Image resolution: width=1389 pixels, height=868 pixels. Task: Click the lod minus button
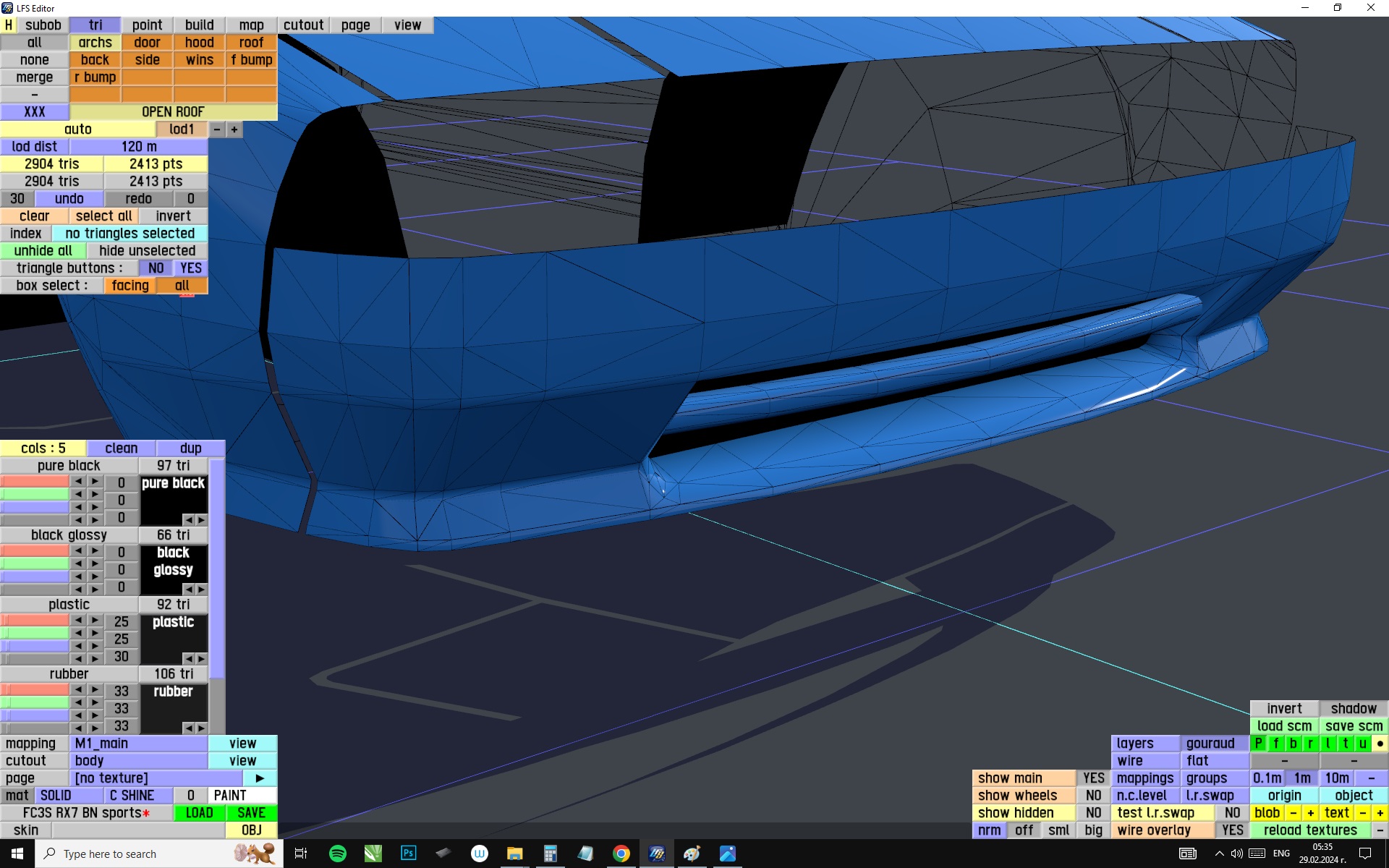[217, 129]
